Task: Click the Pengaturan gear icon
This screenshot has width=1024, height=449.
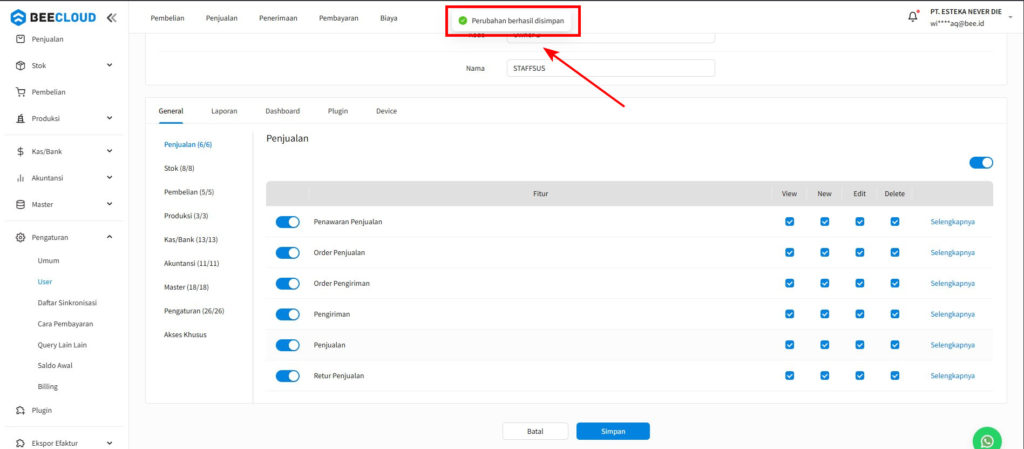Action: pos(21,237)
